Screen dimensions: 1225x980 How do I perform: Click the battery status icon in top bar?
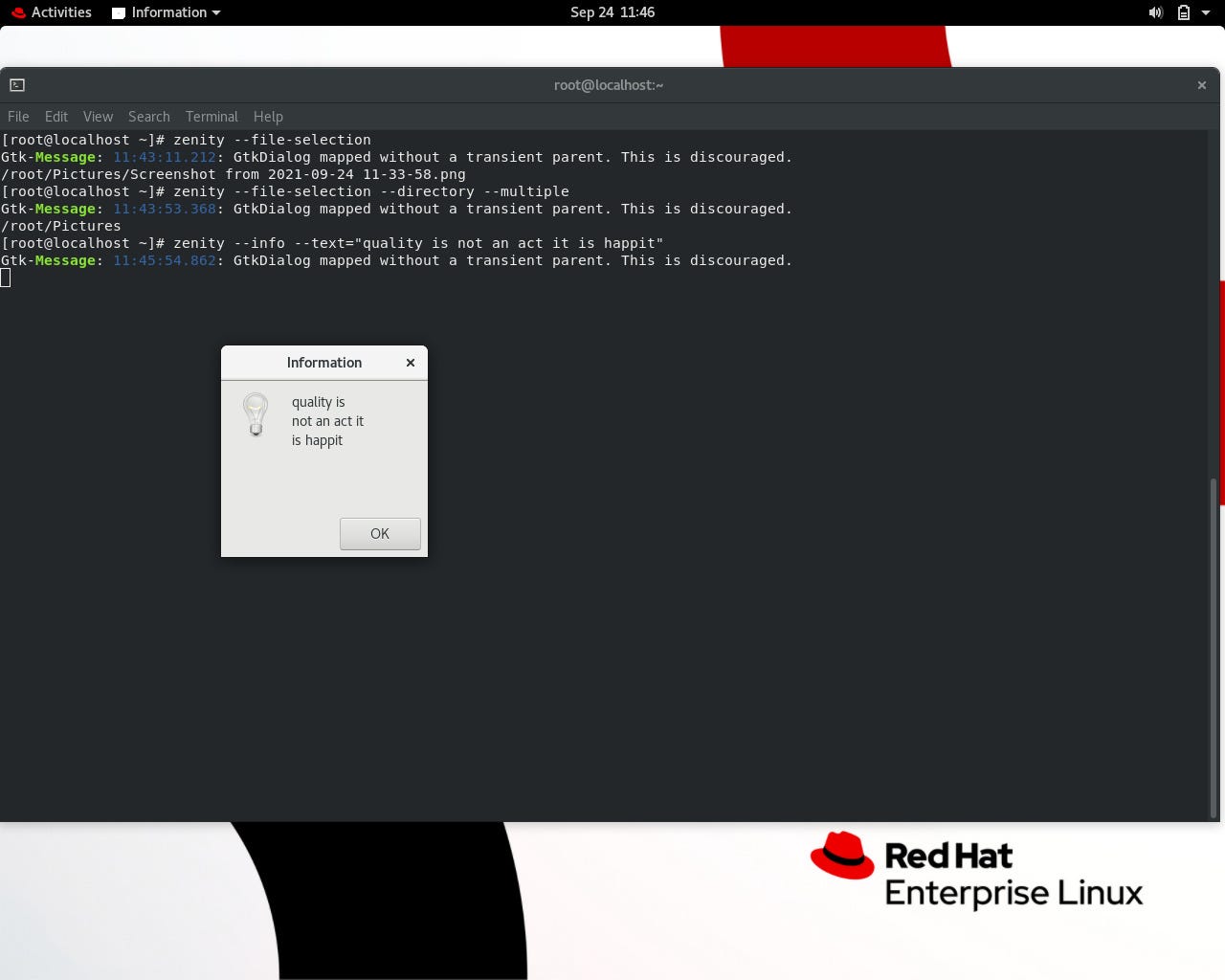tap(1182, 12)
